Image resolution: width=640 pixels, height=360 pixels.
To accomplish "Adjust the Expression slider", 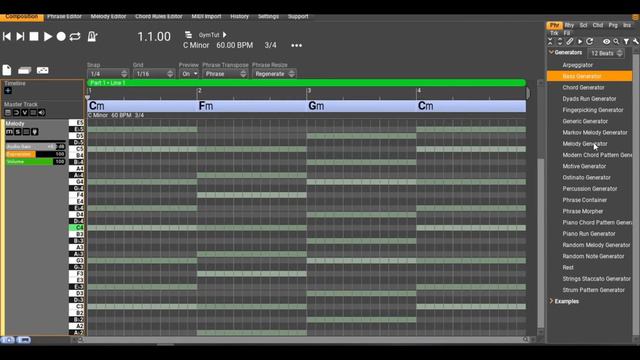I will pos(36,154).
